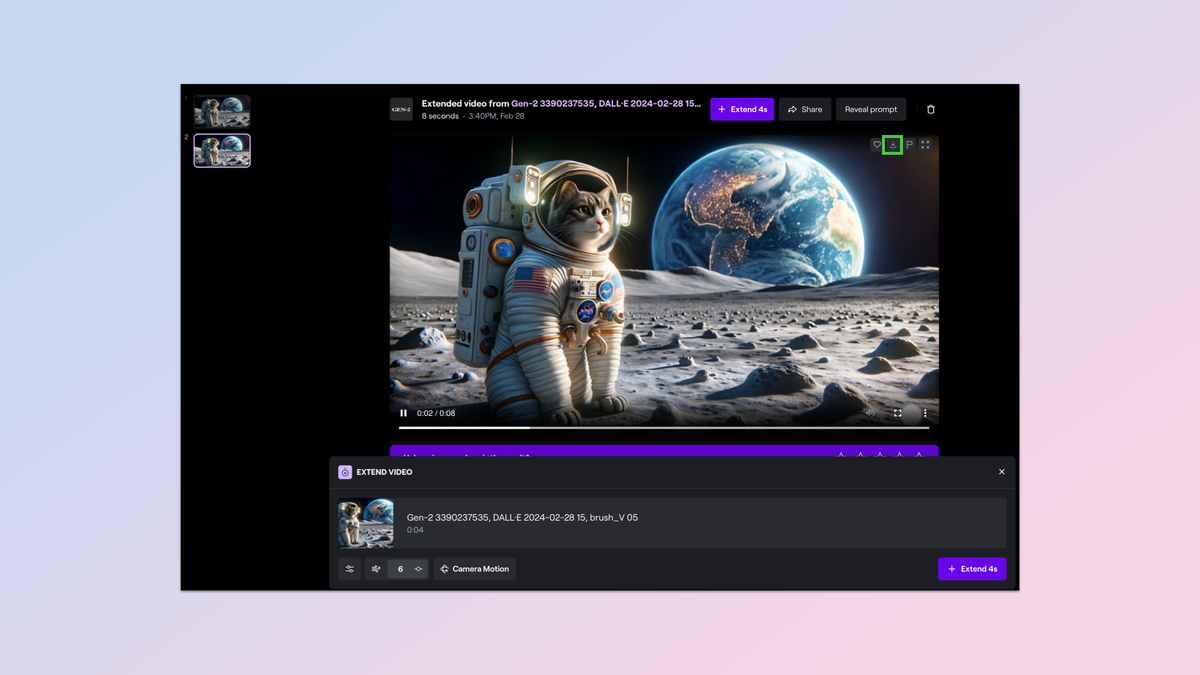Image resolution: width=1200 pixels, height=675 pixels.
Task: Share the extended video
Action: 805,109
